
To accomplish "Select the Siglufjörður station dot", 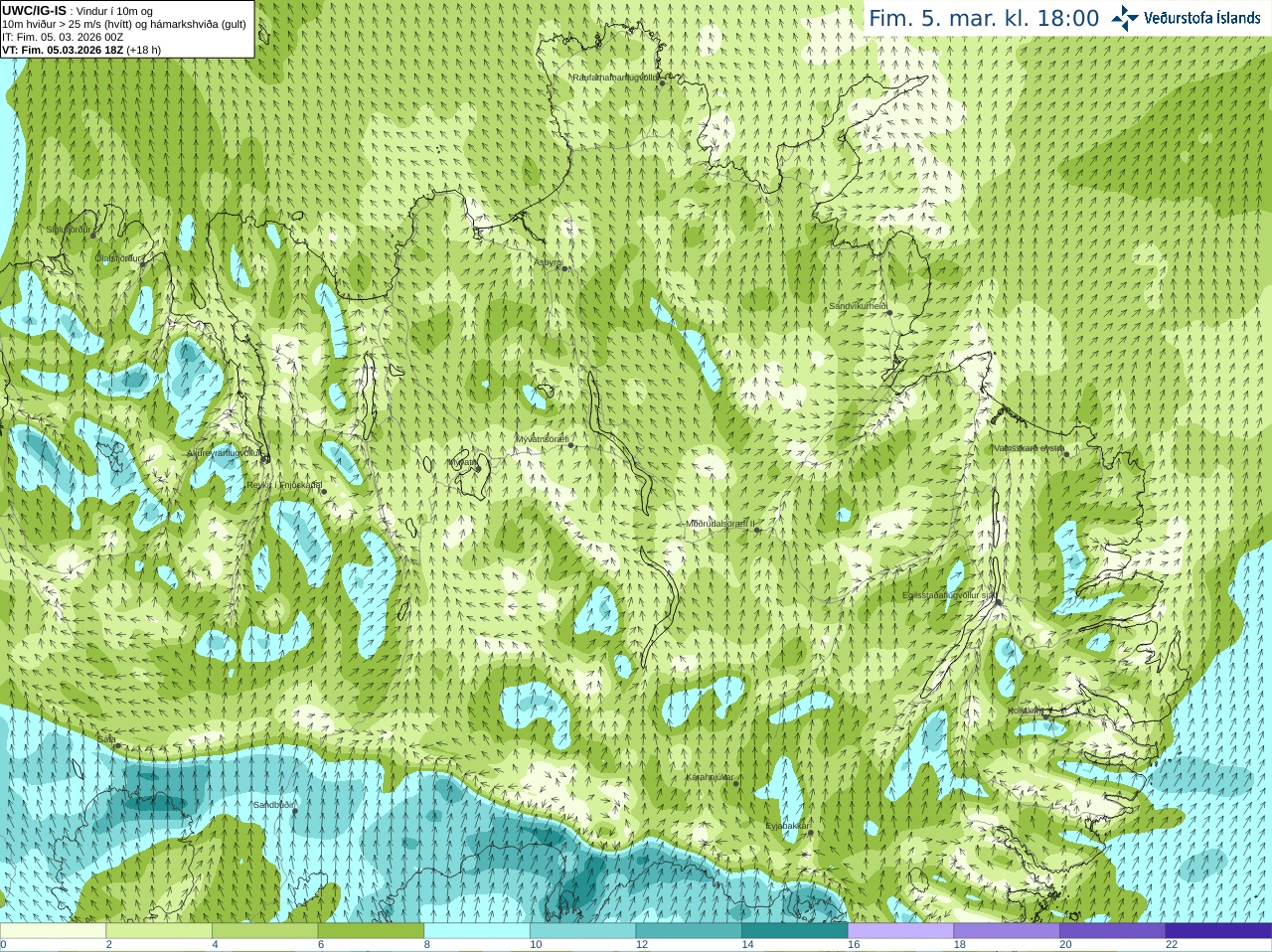I will click(x=93, y=236).
